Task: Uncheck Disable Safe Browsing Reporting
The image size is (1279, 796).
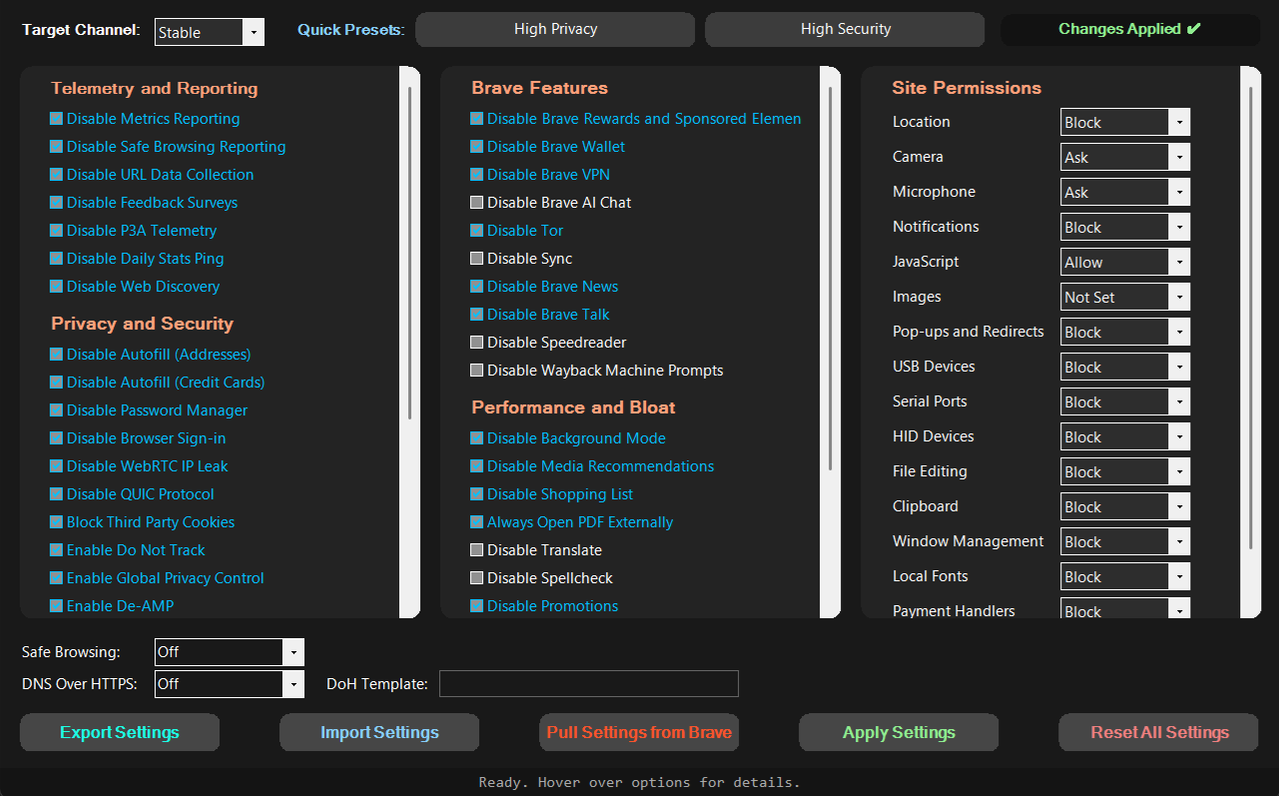Action: pos(168,147)
